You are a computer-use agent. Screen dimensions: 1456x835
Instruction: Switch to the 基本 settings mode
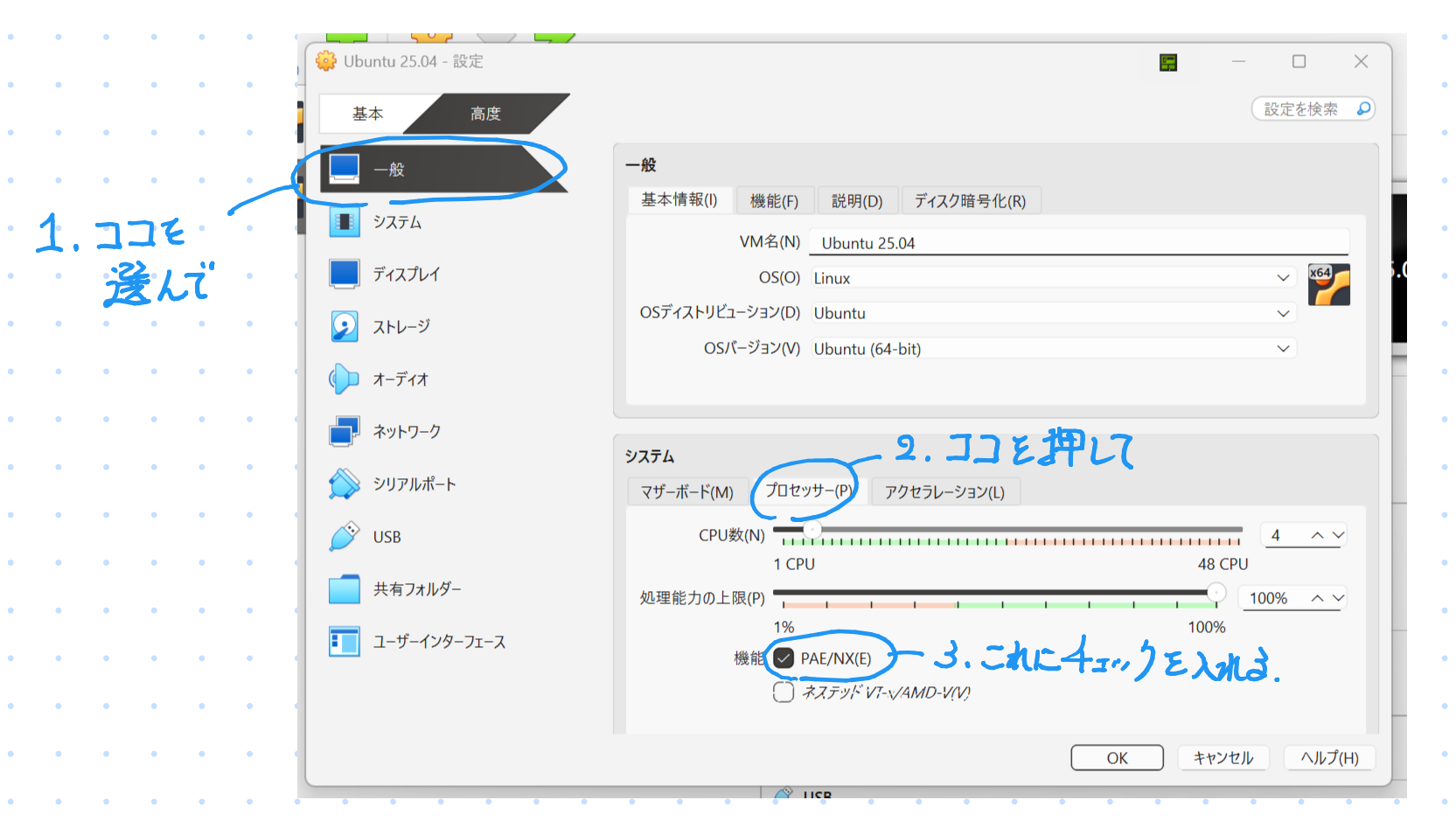[x=367, y=114]
